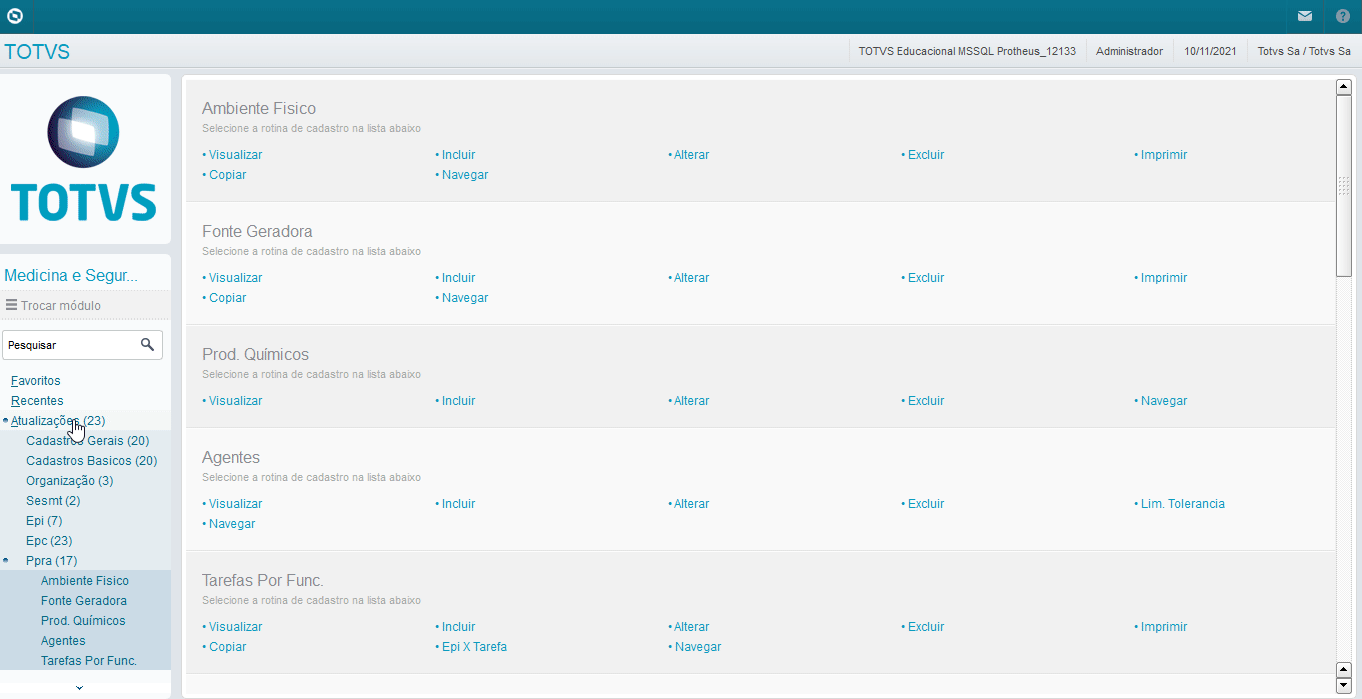Select Prod. Químicos in side tree
Viewport: 1362px width, 699px height.
click(x=83, y=621)
